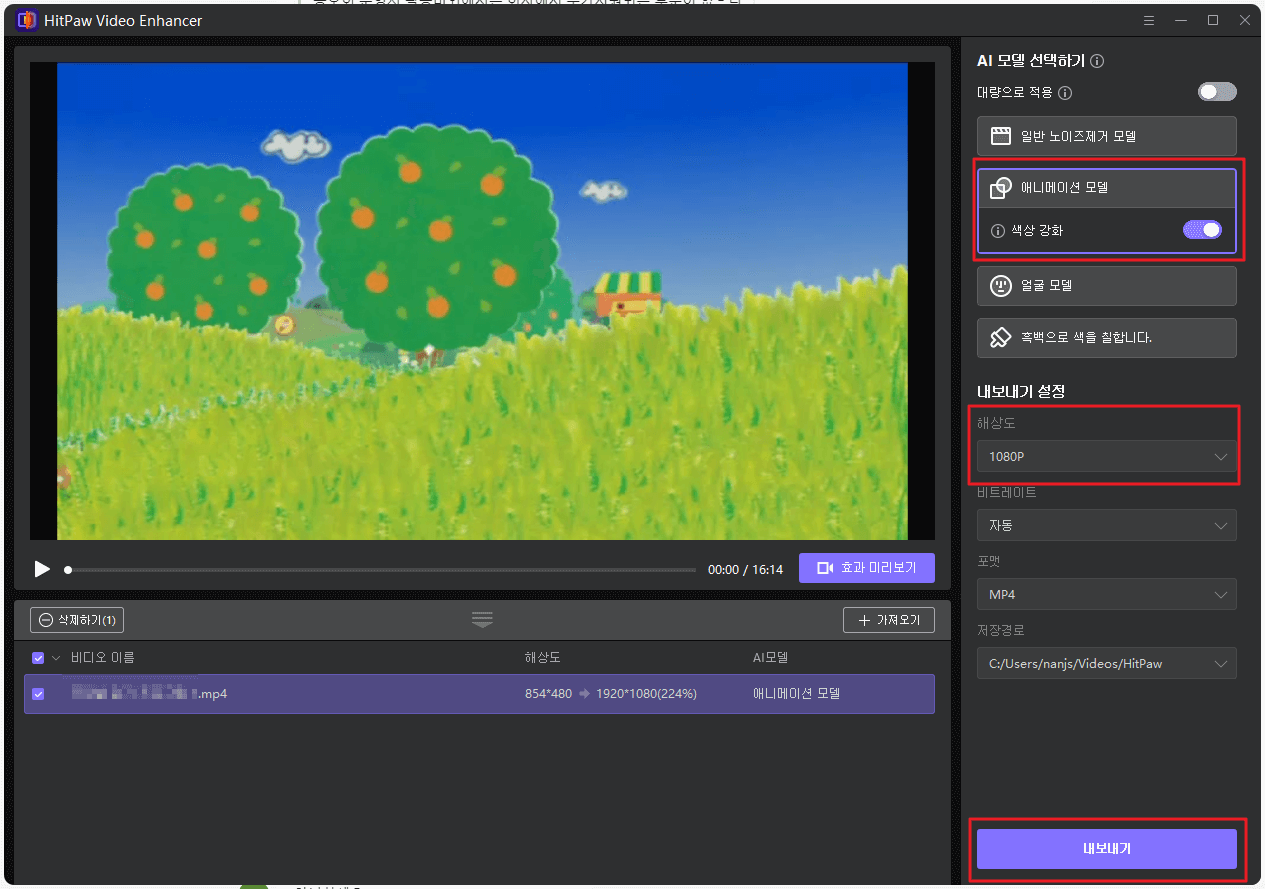Click the video progress slider handle

[68, 570]
